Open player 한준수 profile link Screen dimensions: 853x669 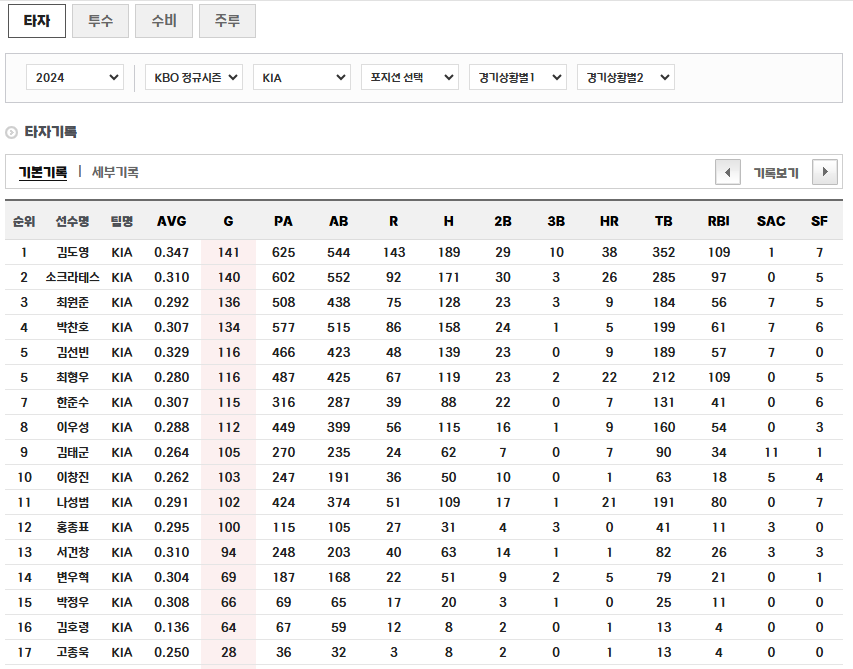(72, 402)
